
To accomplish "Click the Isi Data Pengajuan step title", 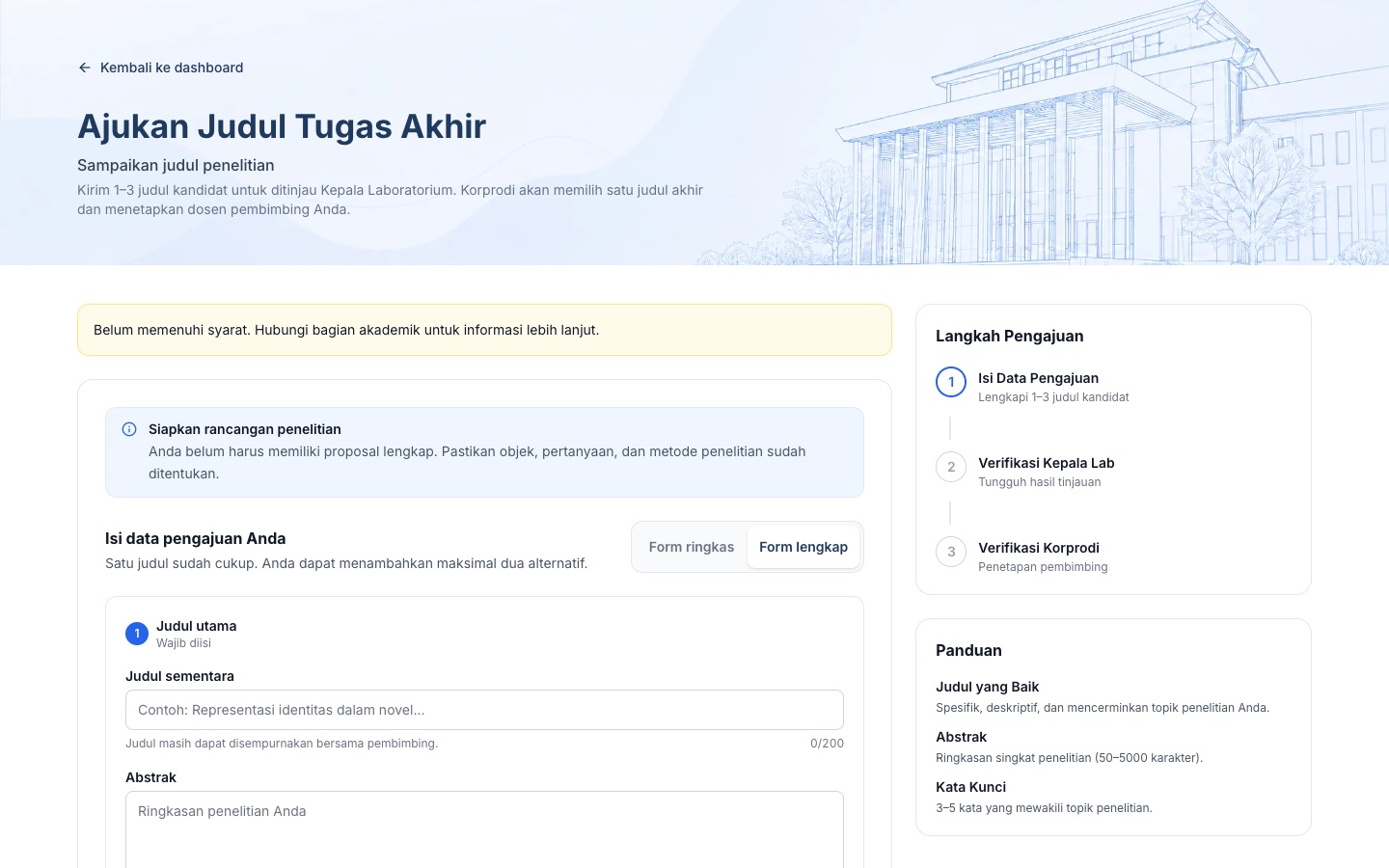I will [x=1038, y=378].
